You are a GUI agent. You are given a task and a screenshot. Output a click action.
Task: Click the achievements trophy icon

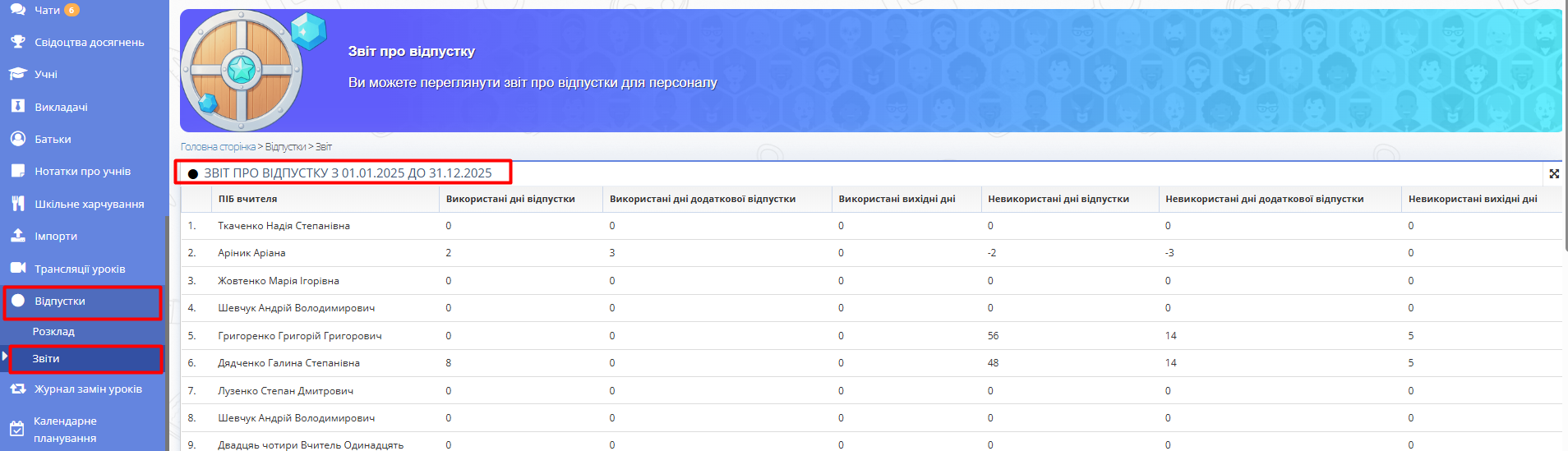coord(17,42)
